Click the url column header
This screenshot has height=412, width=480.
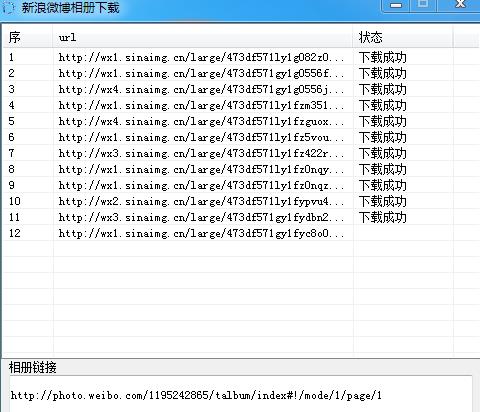(203, 37)
